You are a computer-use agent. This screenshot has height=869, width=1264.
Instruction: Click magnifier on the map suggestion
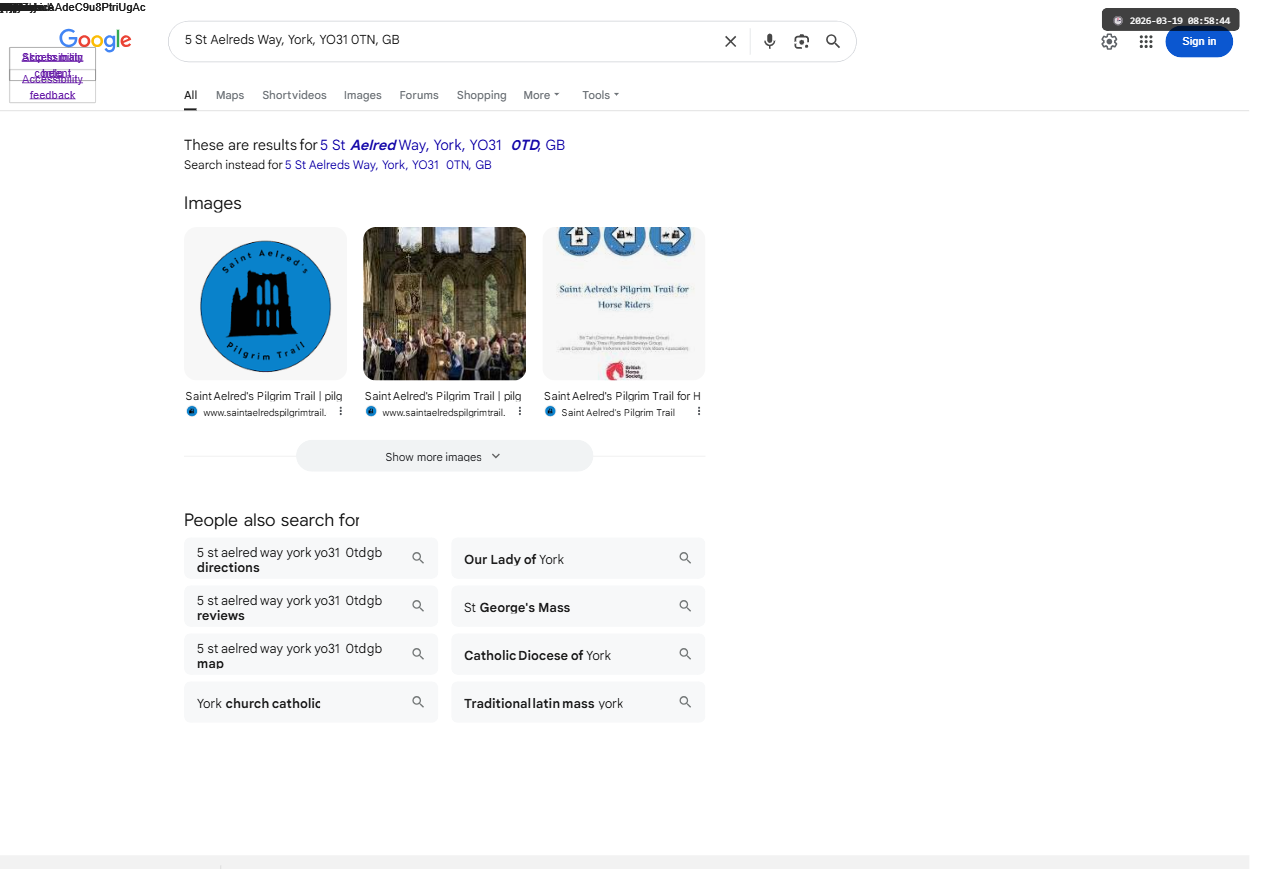click(418, 654)
